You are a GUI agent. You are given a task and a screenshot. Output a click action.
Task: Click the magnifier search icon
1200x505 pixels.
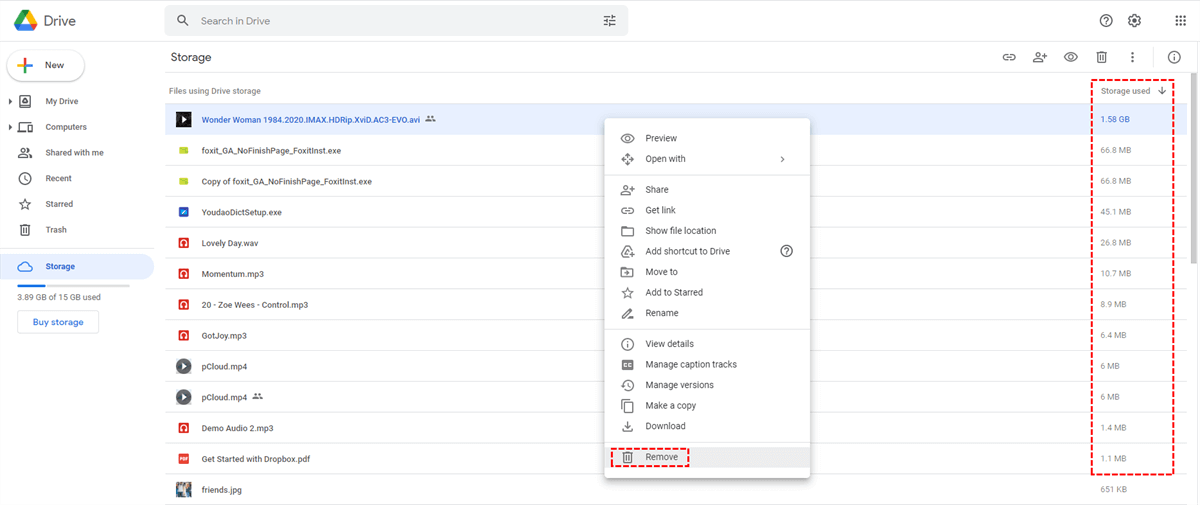click(182, 21)
